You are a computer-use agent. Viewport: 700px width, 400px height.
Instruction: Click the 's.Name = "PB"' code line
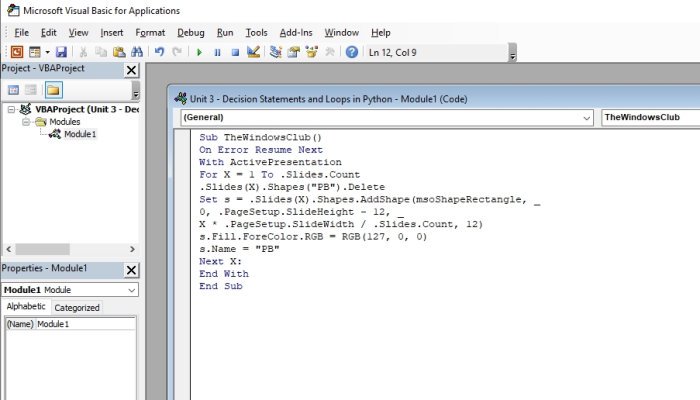[239, 249]
